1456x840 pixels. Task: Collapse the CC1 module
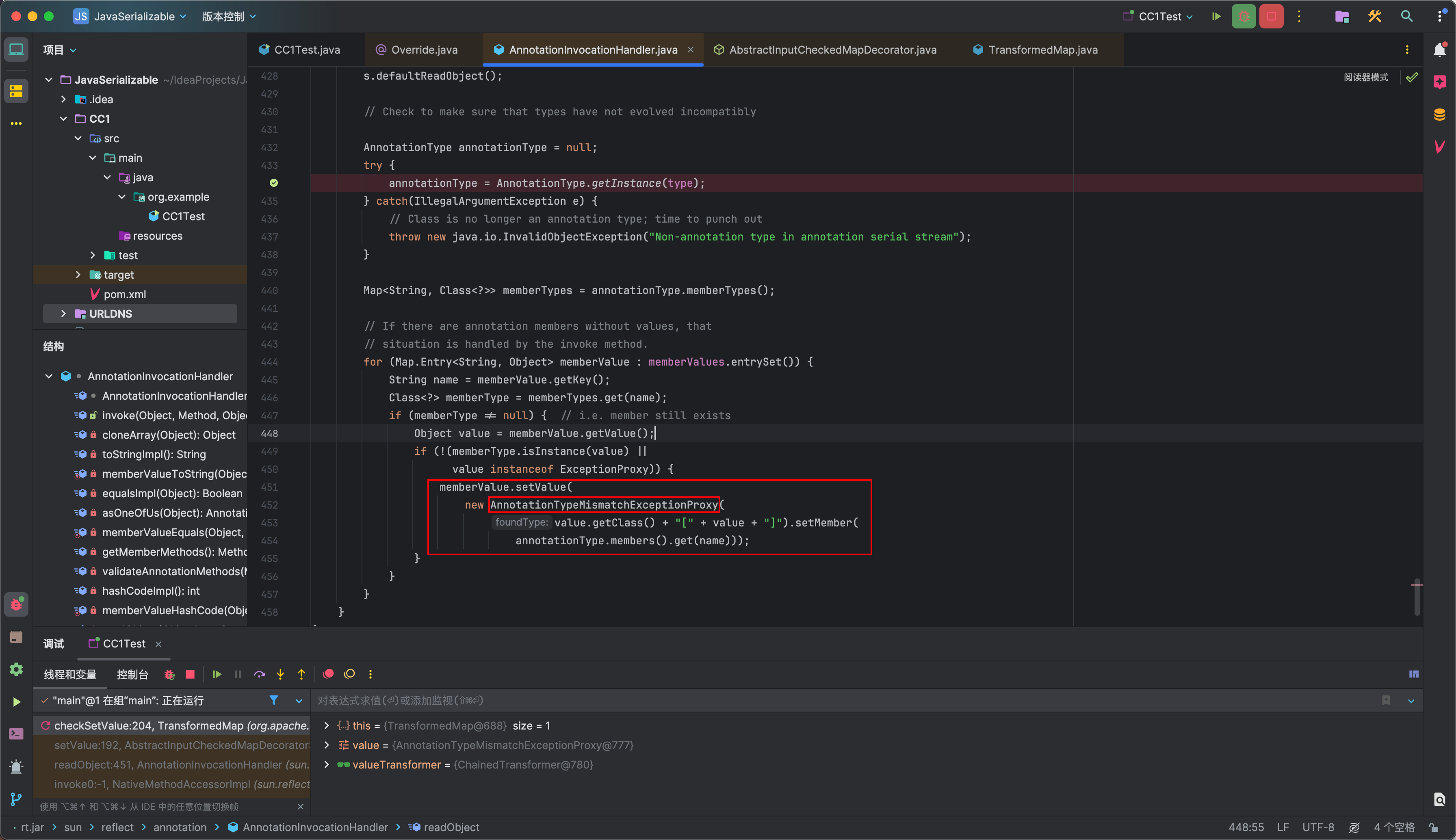(63, 119)
